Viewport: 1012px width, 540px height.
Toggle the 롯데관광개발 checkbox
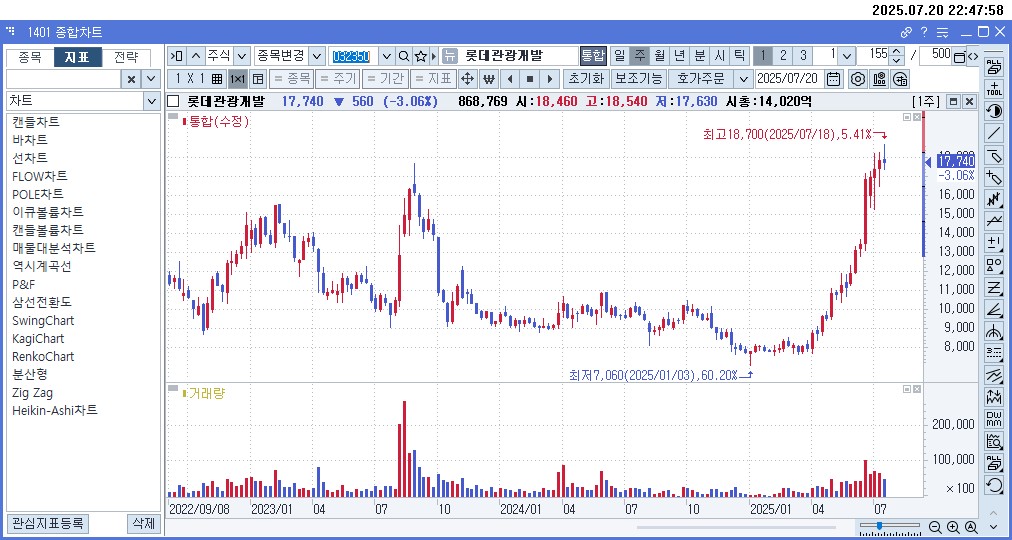(173, 101)
